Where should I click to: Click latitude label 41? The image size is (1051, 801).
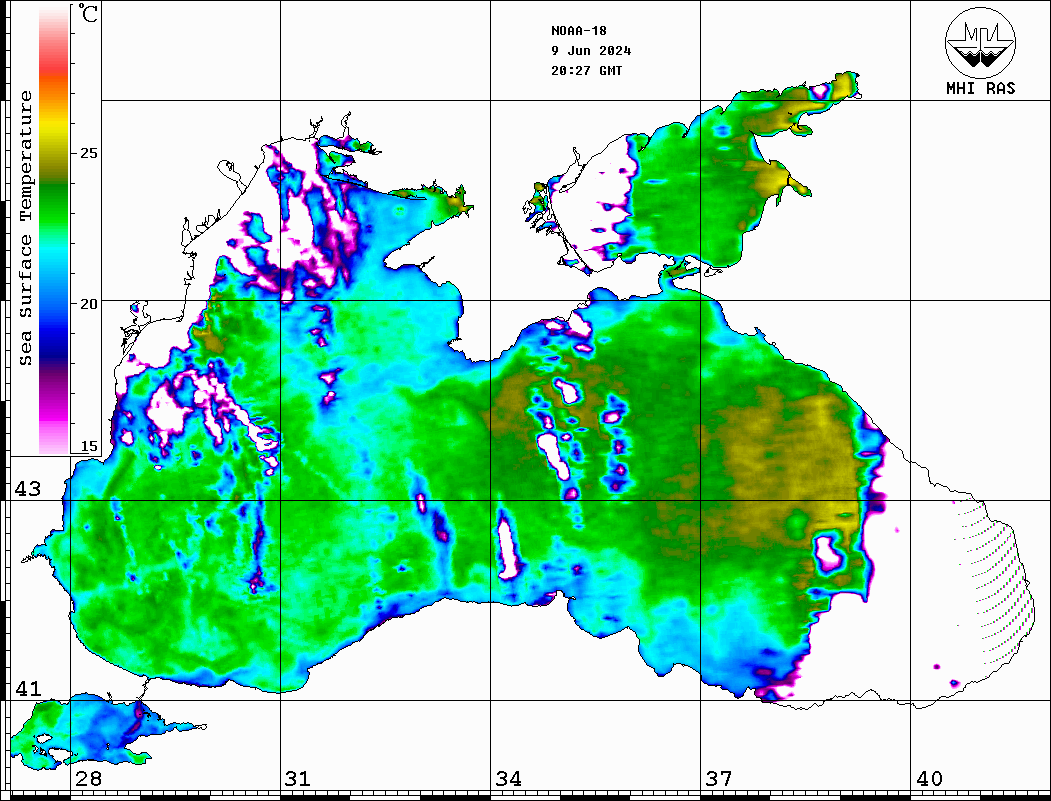click(x=27, y=689)
